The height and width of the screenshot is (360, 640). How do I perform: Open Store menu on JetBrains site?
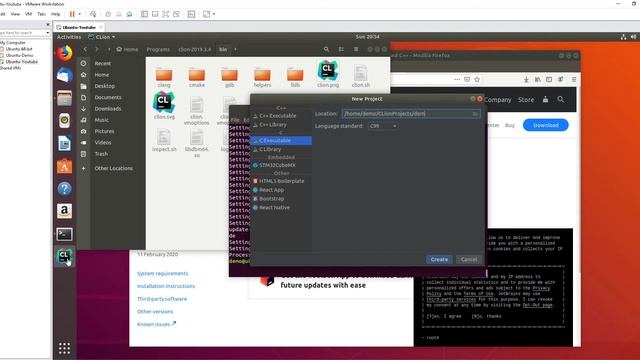pos(526,100)
